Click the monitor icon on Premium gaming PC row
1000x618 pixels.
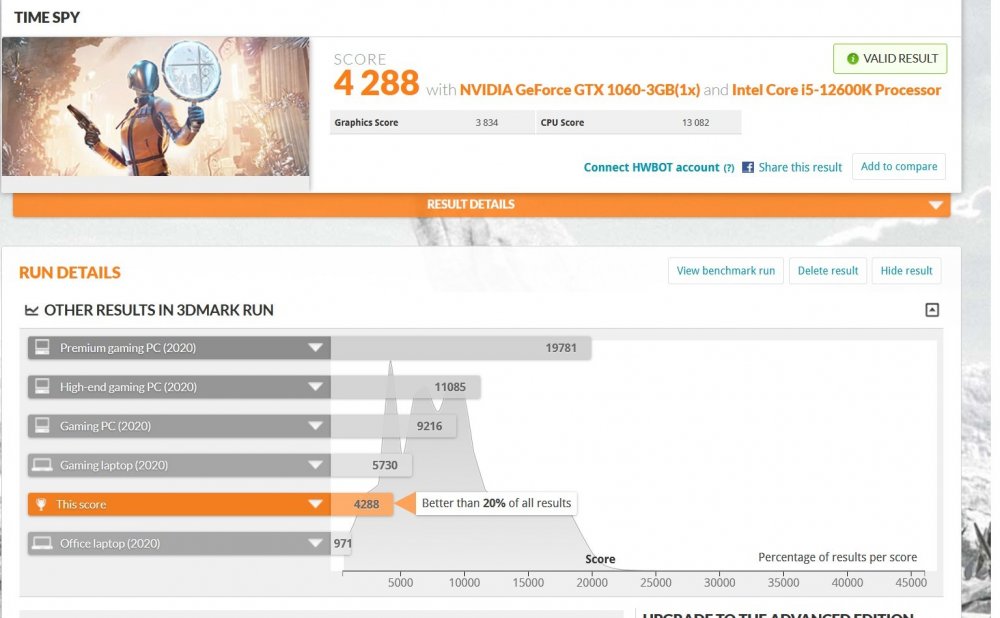[x=40, y=347]
